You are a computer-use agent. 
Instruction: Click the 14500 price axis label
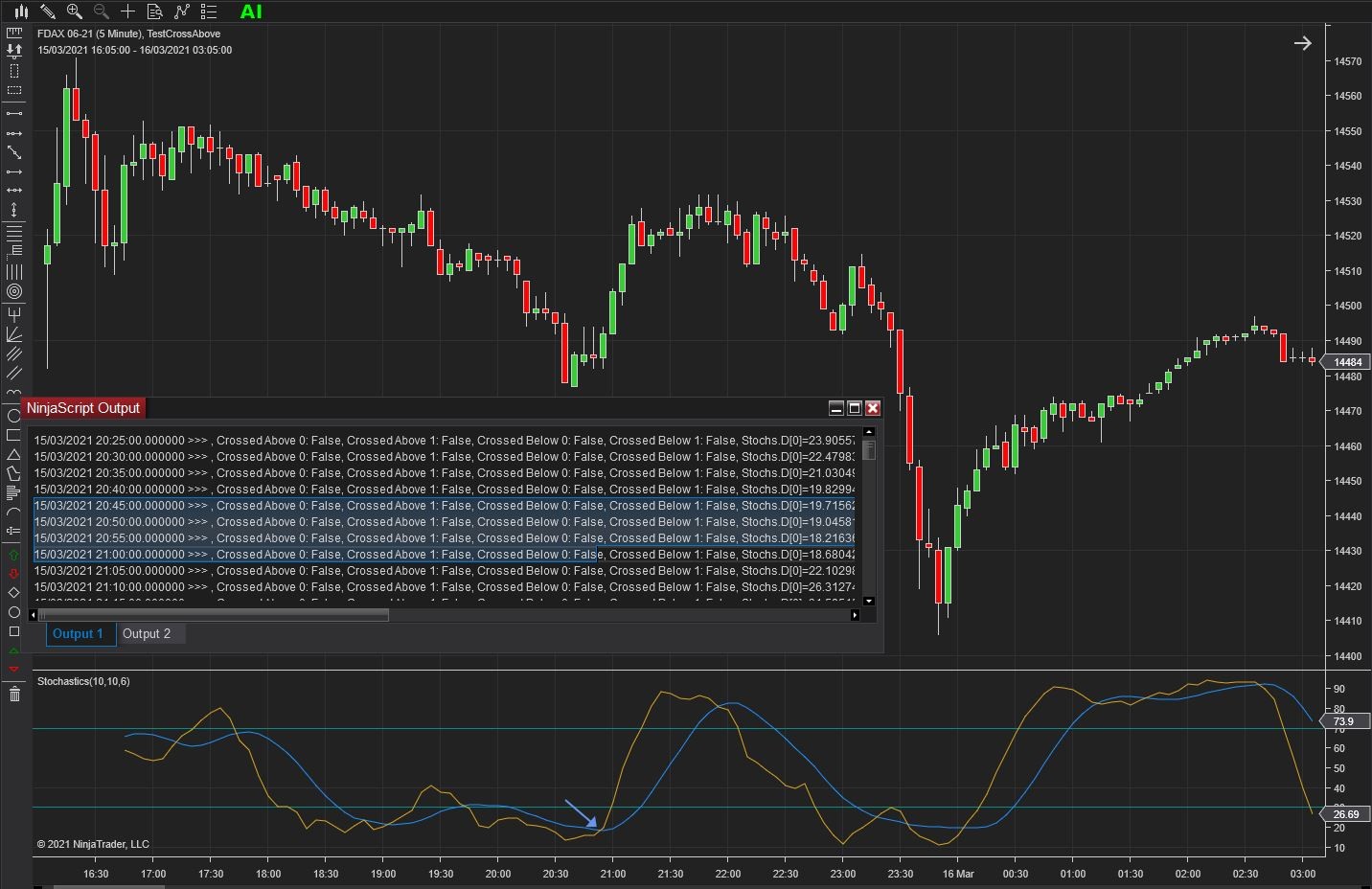point(1347,307)
